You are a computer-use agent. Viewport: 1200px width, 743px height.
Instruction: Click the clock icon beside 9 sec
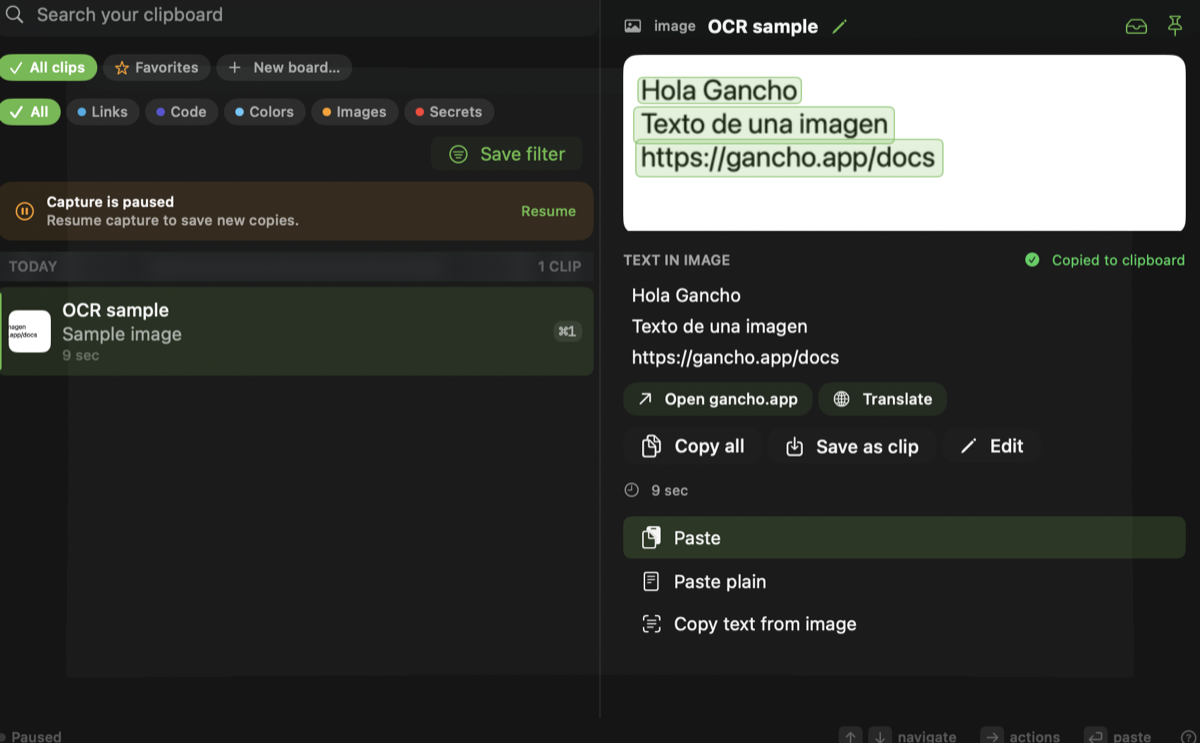point(631,490)
